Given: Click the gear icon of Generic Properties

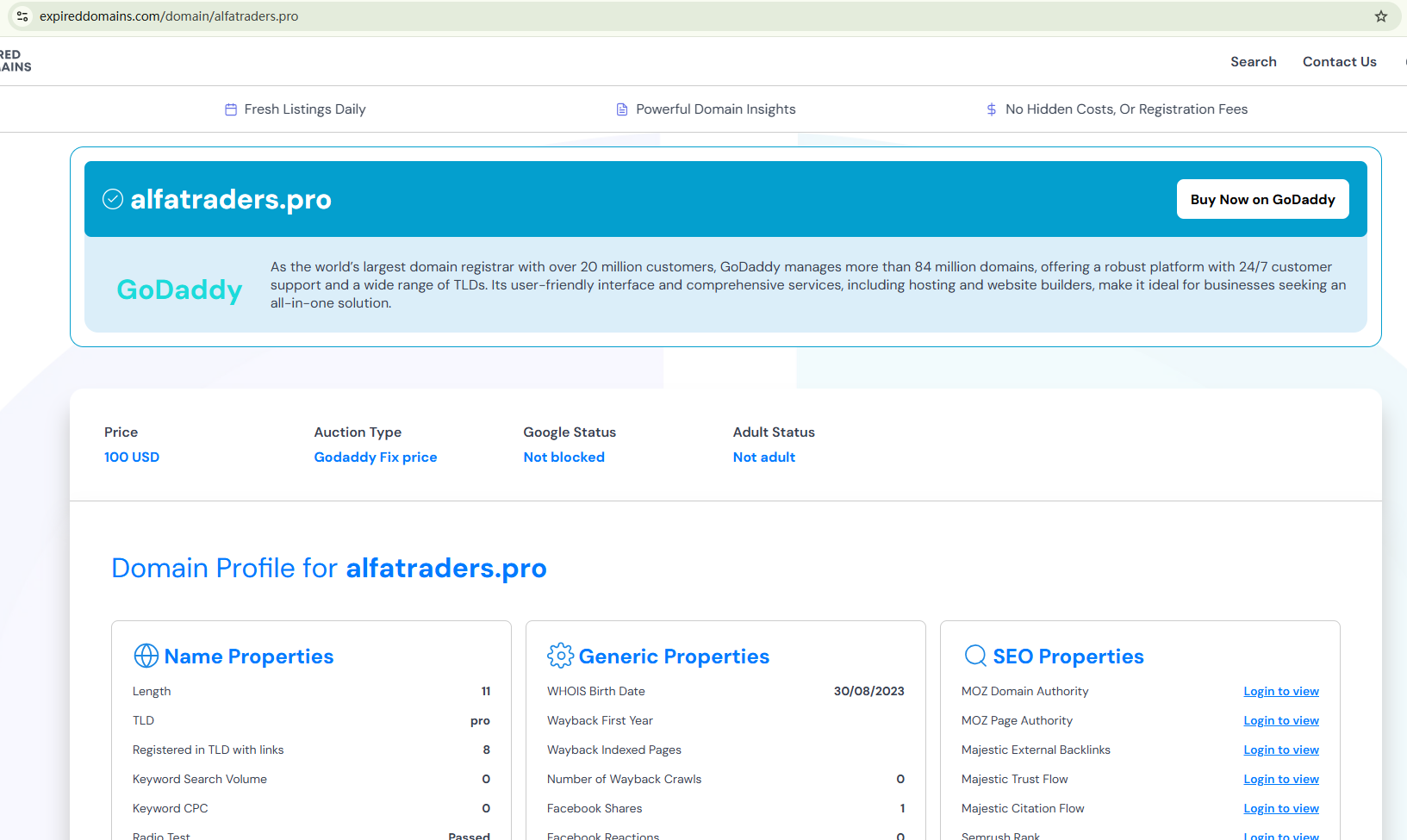Looking at the screenshot, I should click(x=560, y=656).
